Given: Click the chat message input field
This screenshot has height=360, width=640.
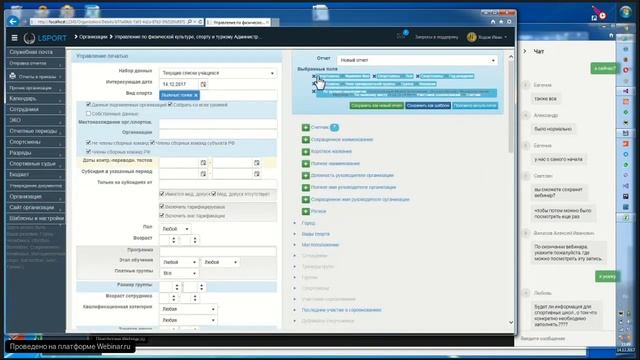Looking at the screenshot, I should pyautogui.click(x=565, y=338).
